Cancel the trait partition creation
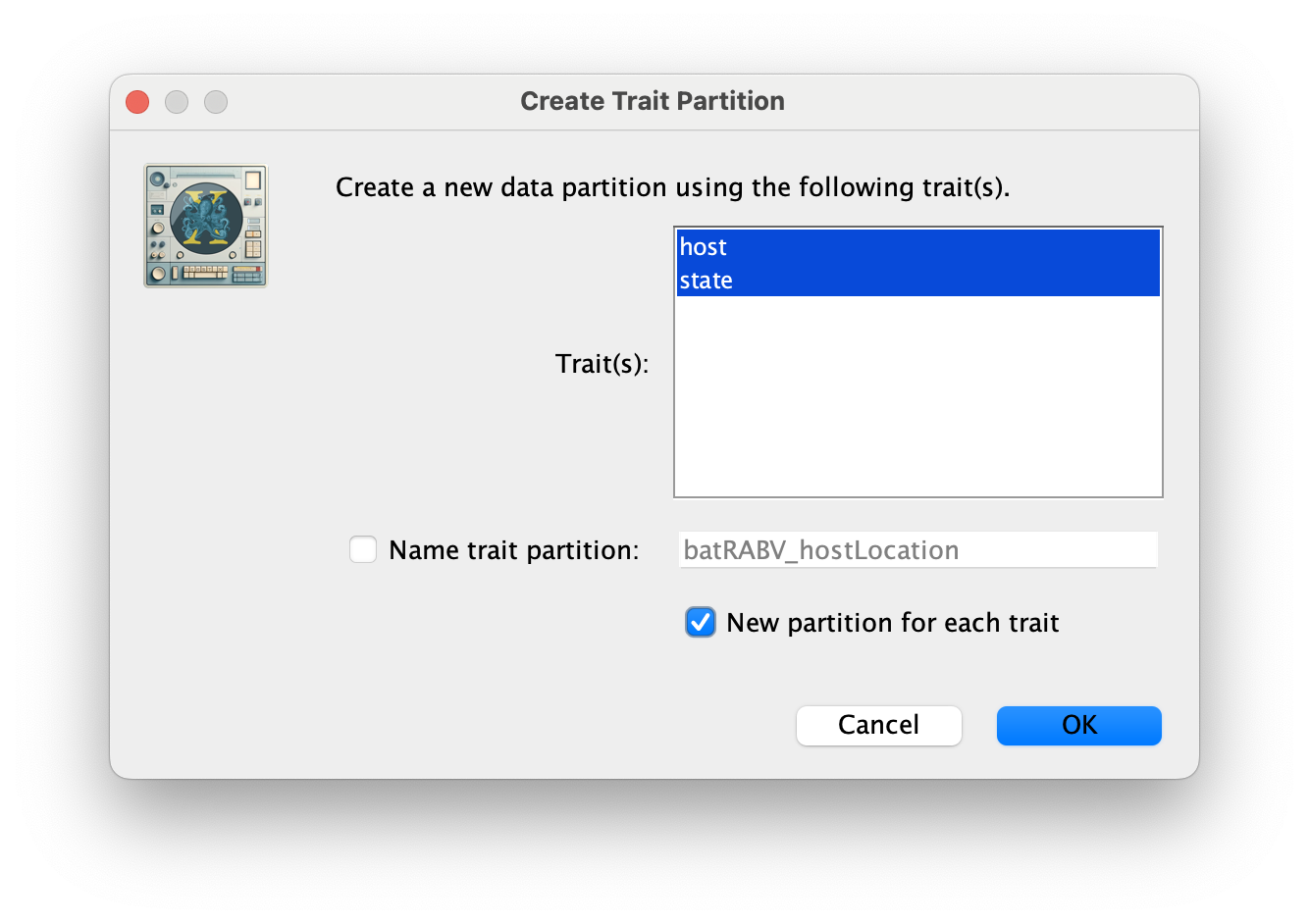This screenshot has width=1309, height=924. [879, 726]
